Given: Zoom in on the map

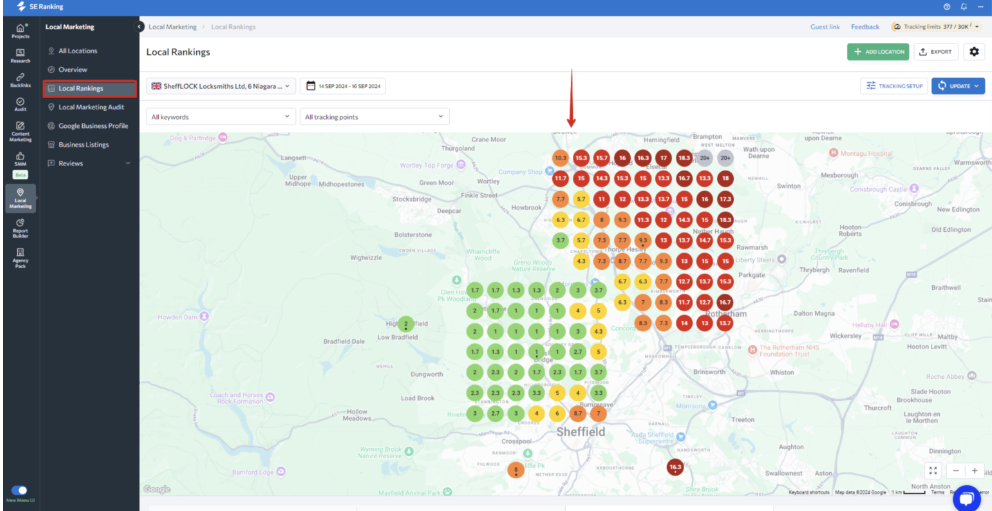Looking at the screenshot, I should [975, 471].
